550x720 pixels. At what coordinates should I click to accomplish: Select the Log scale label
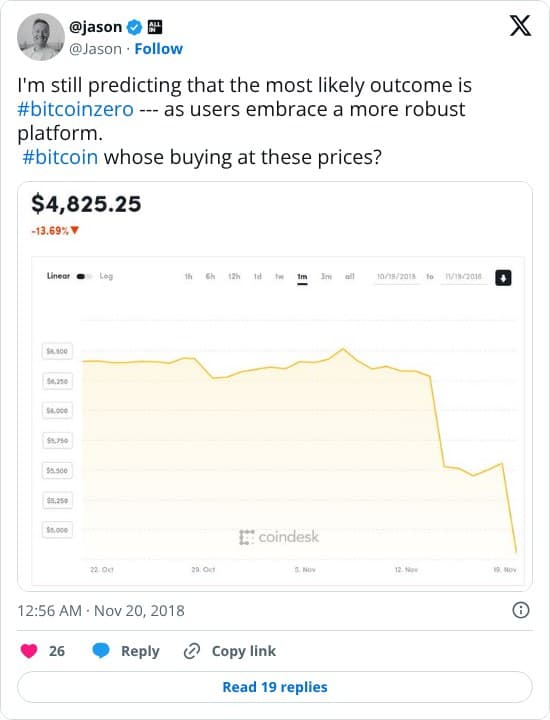pos(106,276)
